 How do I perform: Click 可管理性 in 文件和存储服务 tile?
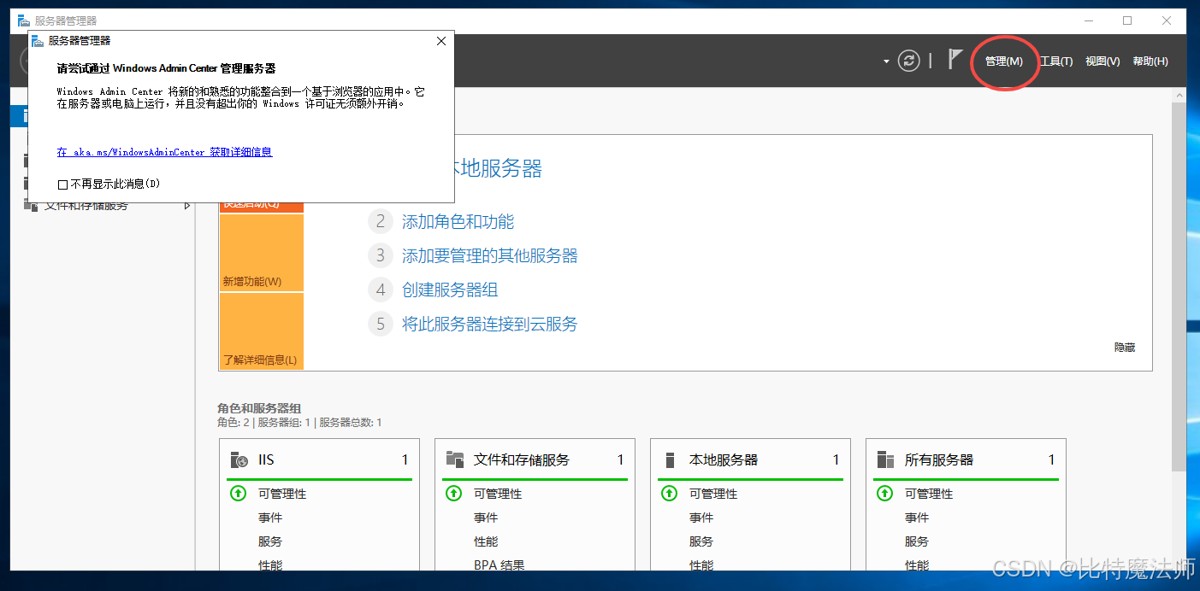click(498, 494)
